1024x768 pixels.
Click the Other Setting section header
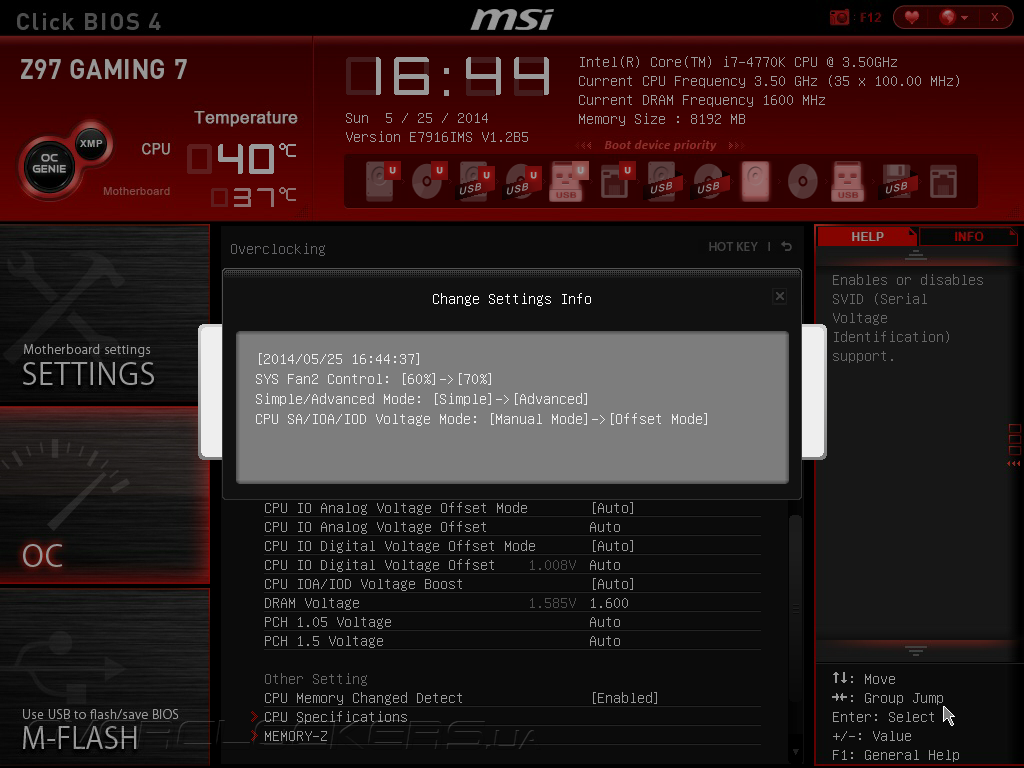(x=315, y=679)
